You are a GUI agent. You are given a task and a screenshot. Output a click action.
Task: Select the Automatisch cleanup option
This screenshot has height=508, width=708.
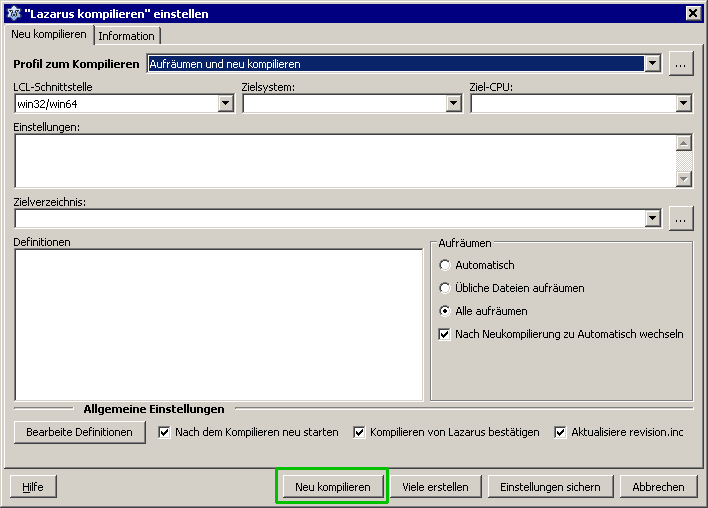445,265
